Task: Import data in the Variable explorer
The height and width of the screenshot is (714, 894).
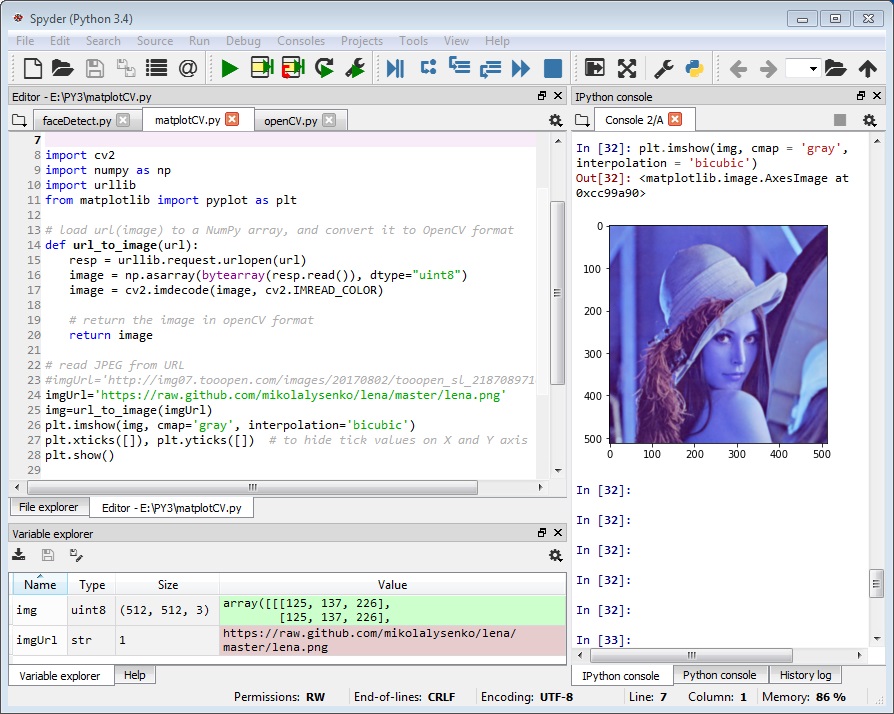Action: click(x=19, y=554)
